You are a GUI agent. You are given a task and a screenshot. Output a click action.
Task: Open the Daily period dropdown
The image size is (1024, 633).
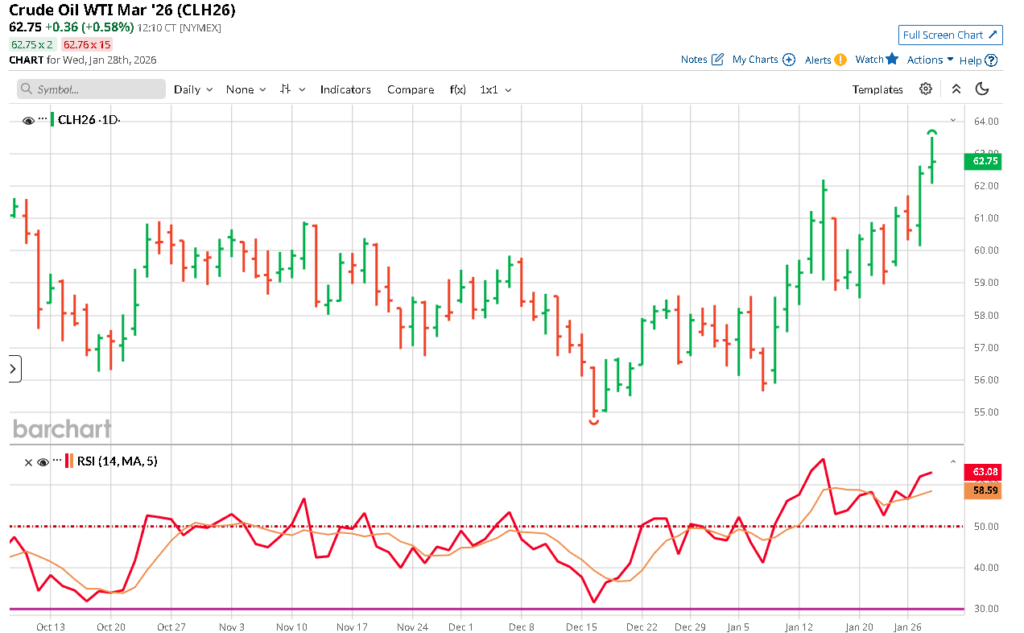tap(193, 89)
